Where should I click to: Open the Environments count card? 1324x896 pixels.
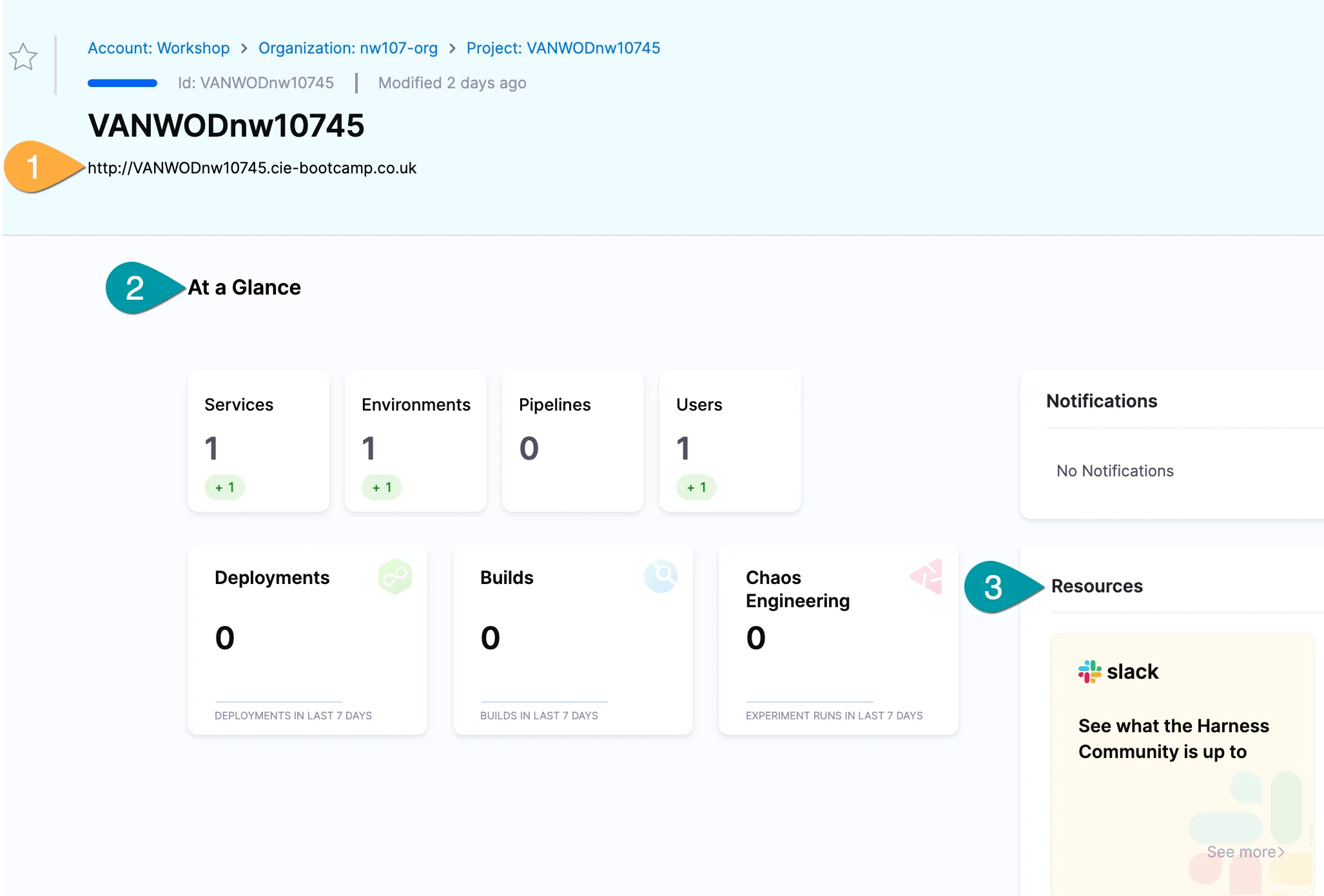click(x=415, y=441)
